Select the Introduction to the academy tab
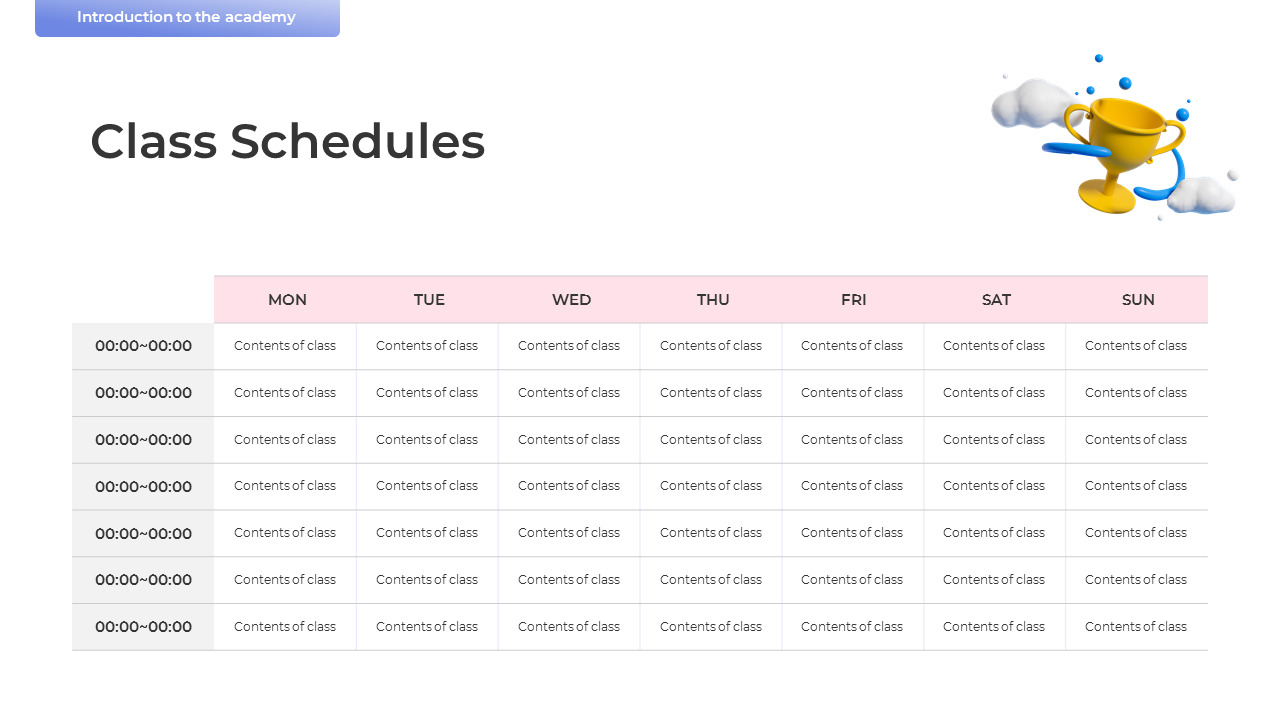This screenshot has height=720, width=1280. 187,17
